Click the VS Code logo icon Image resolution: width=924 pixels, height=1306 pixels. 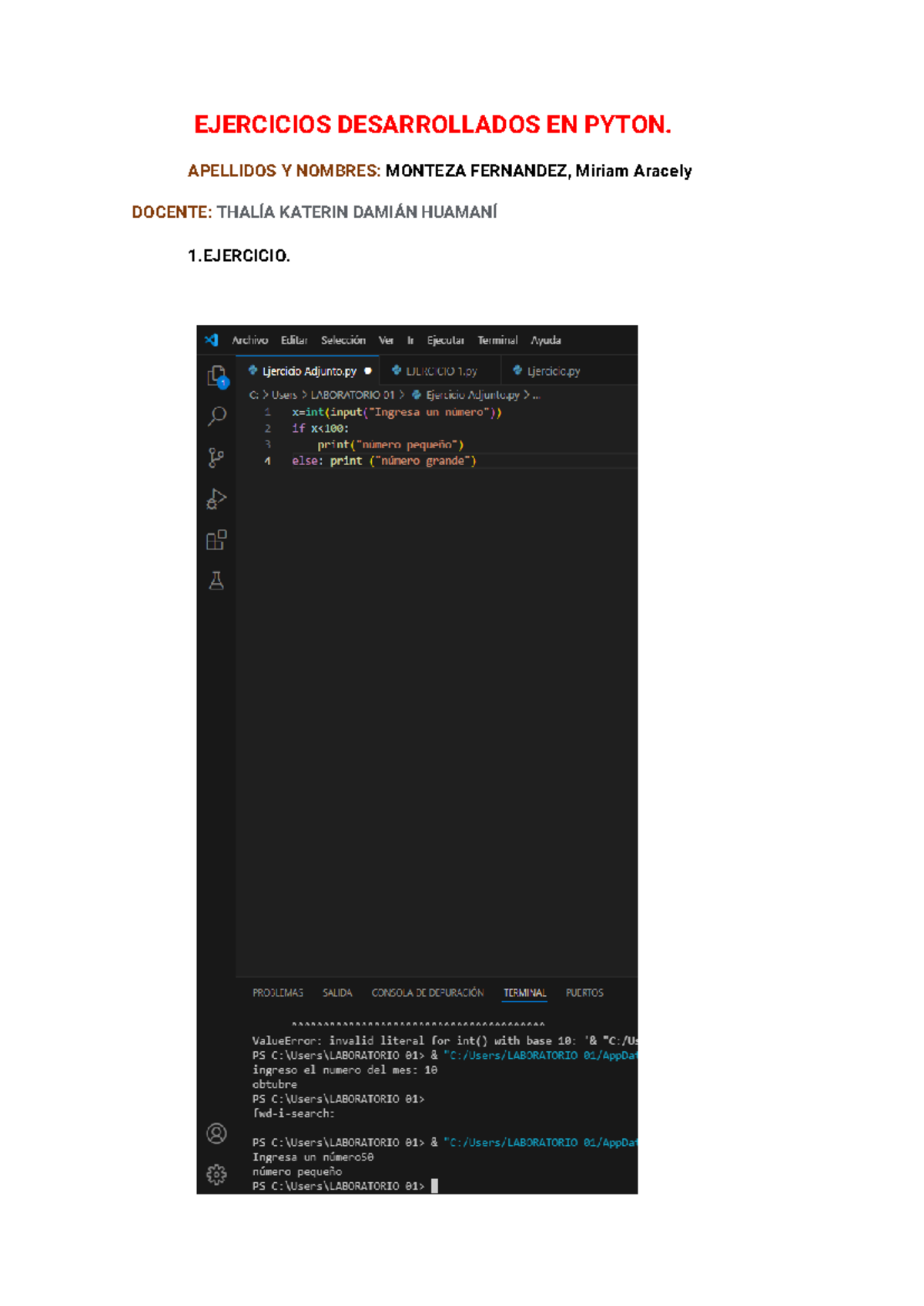[212, 340]
